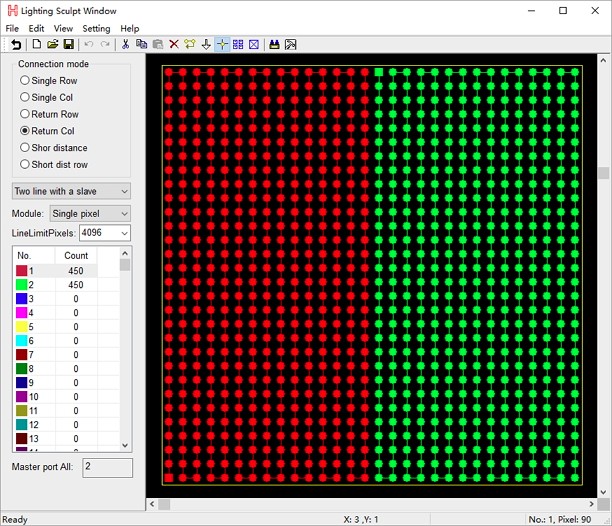
Task: Cut selection with the scissors icon
Action: click(x=125, y=44)
